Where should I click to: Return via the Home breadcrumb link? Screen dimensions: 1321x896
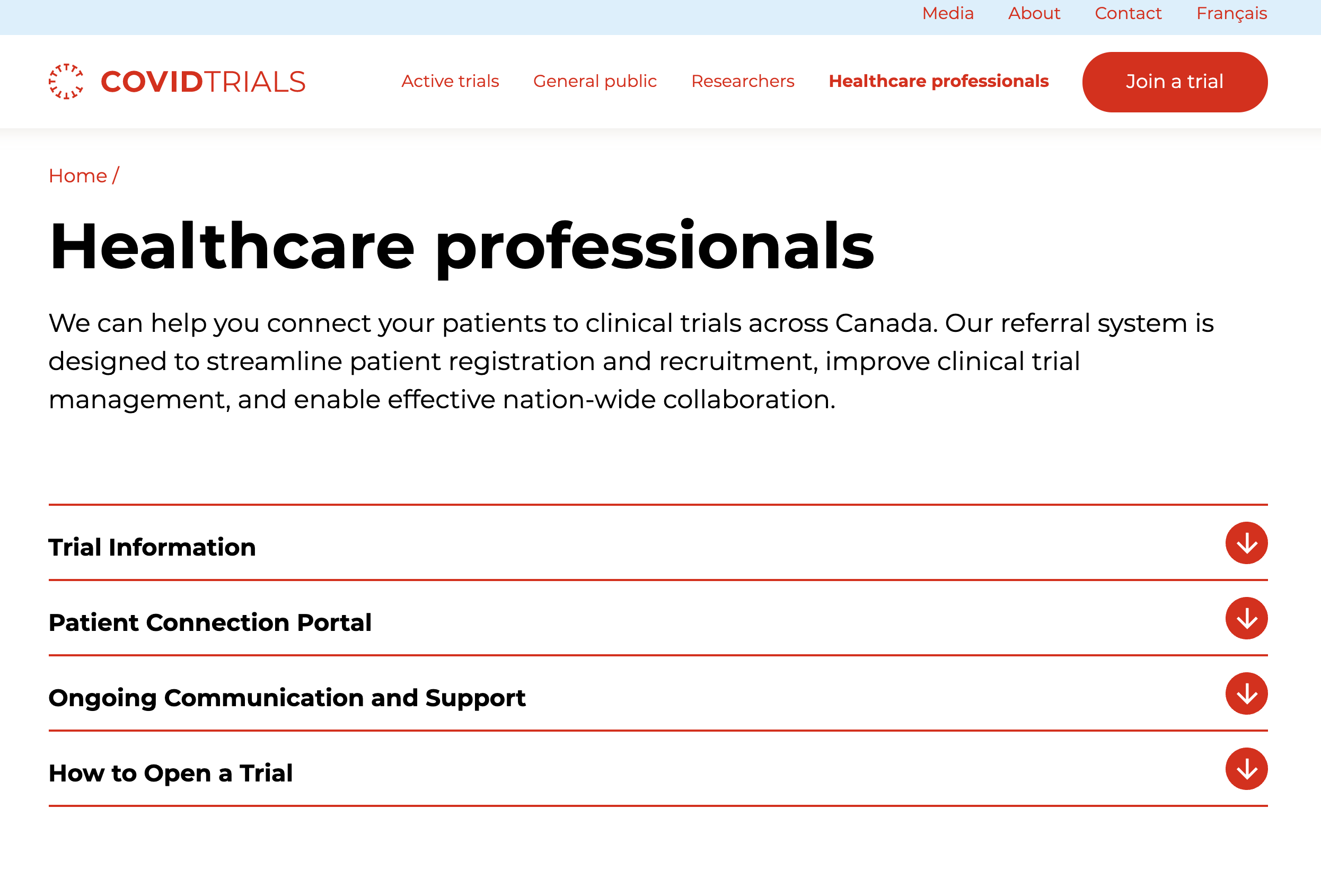[78, 175]
